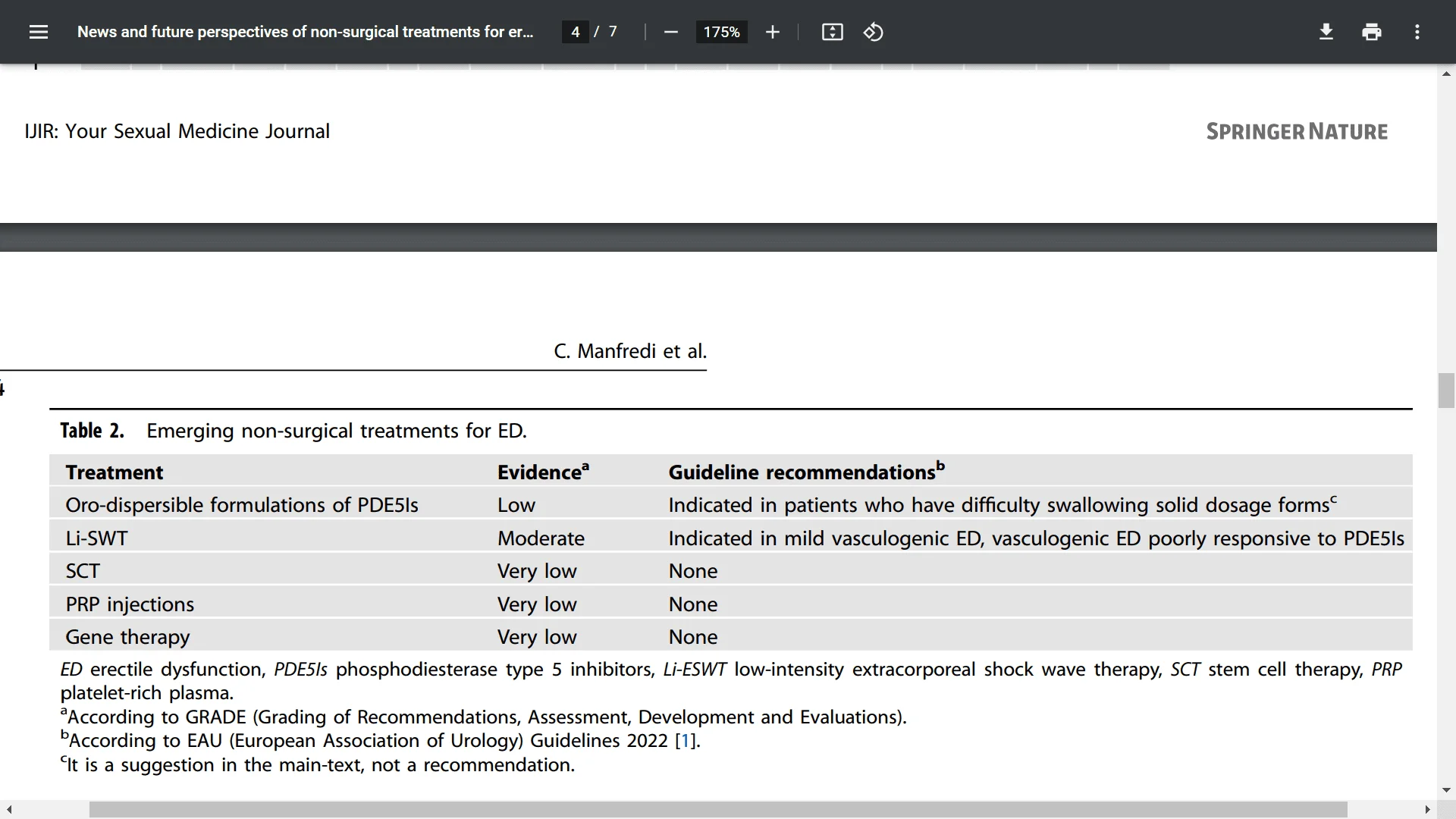Click the horizontal scrollbar thumb
The width and height of the screenshot is (1456, 819).
[718, 810]
